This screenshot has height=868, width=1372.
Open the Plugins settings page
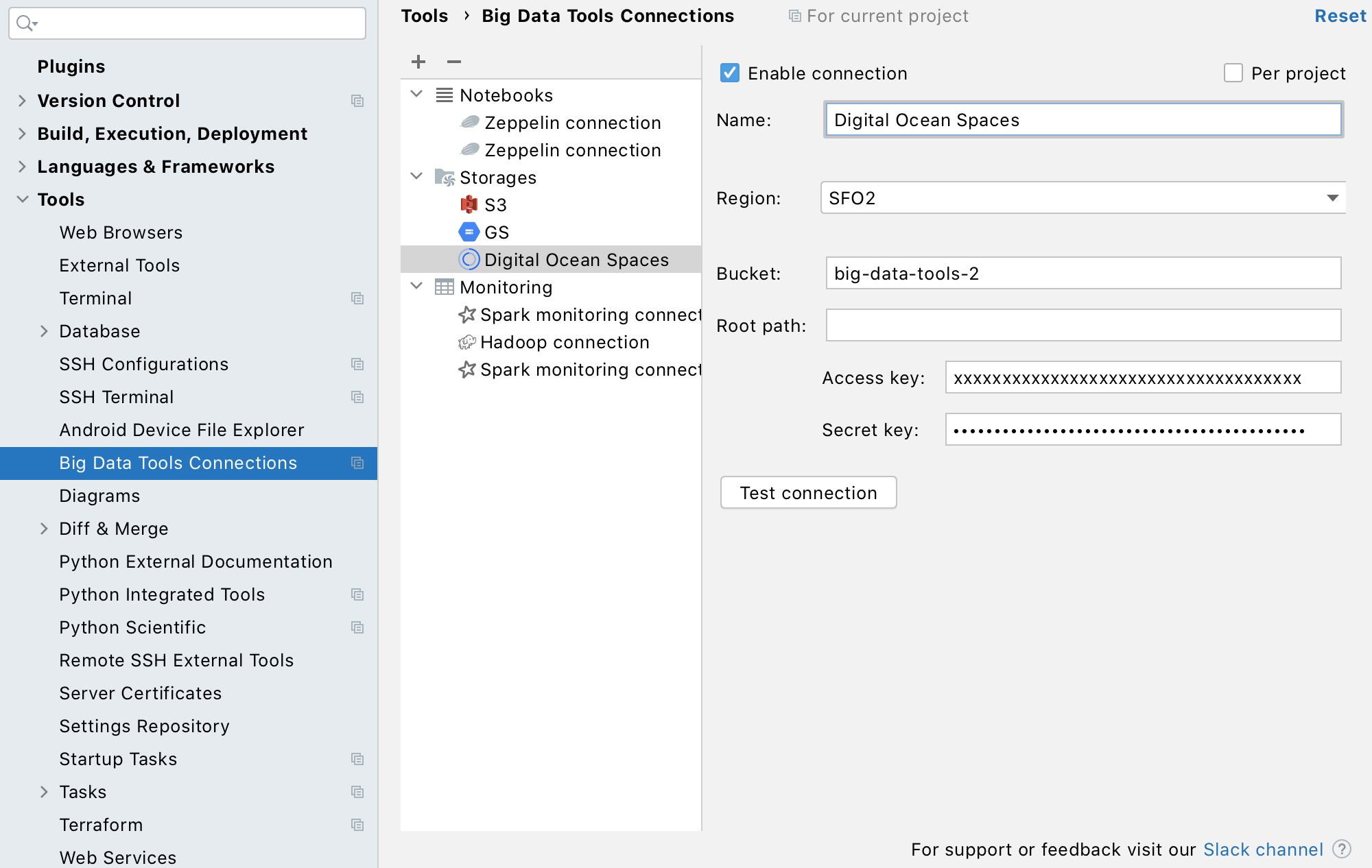(71, 67)
